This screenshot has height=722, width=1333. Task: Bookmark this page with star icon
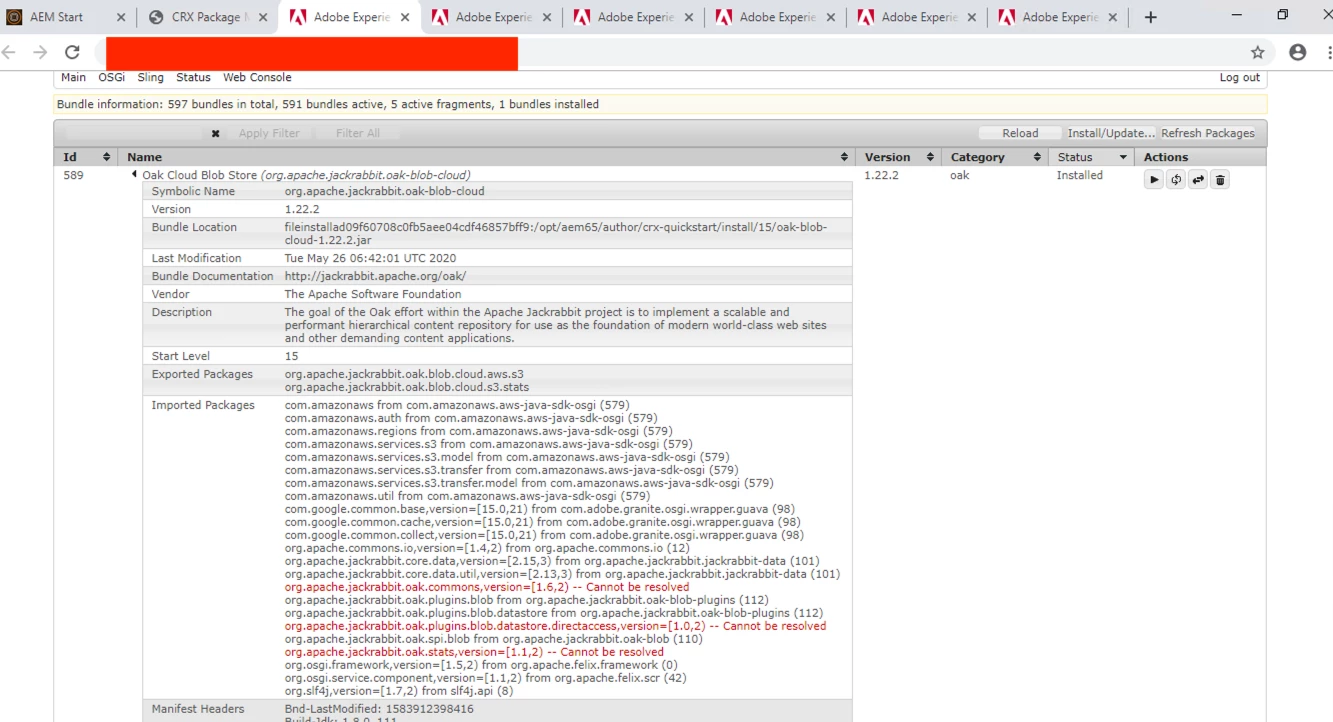click(x=1258, y=52)
